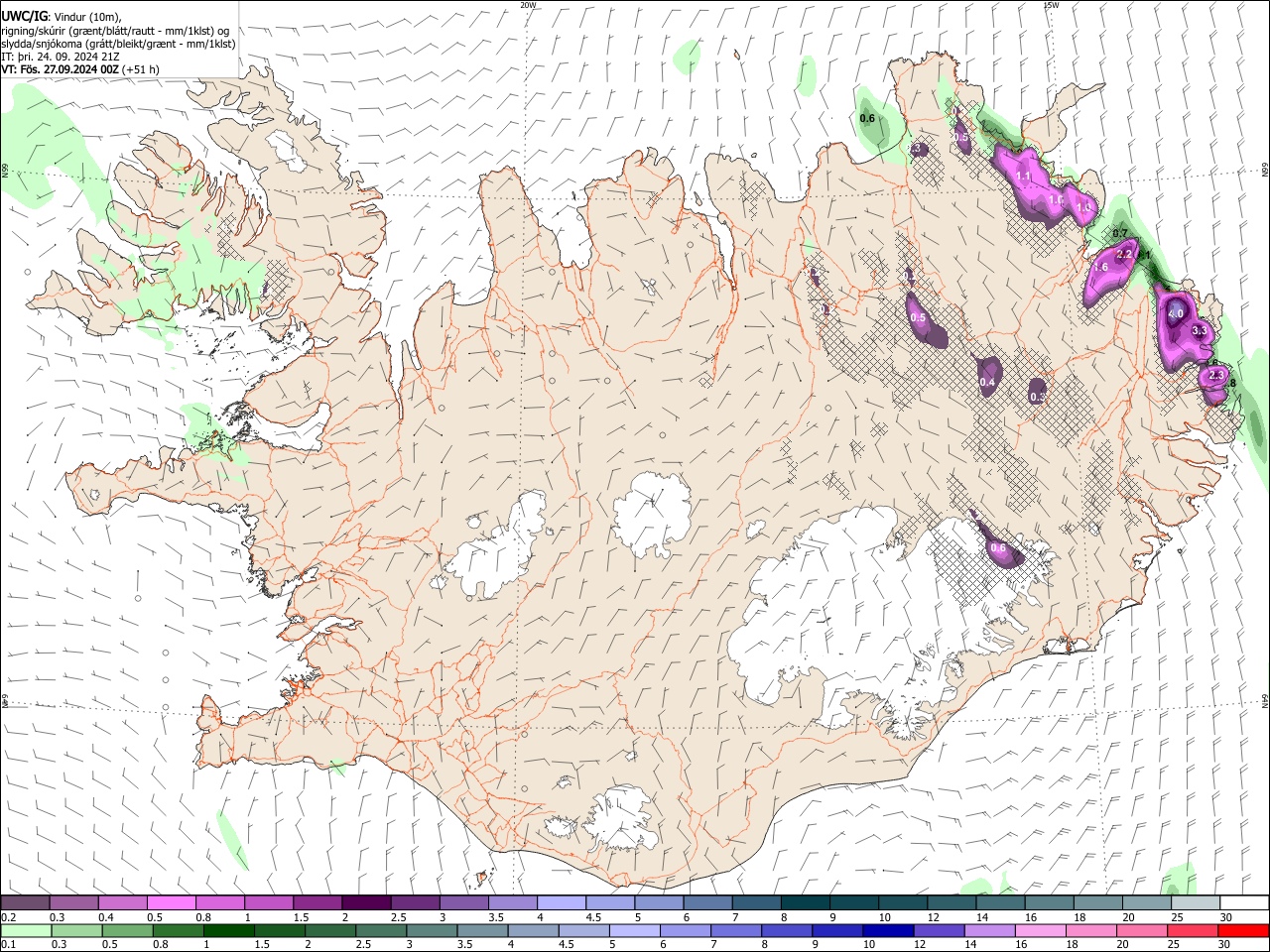The width and height of the screenshot is (1270, 952).
Task: Click the top-row legend swatch between 0.2 and 0.3
Action: [x=25, y=903]
